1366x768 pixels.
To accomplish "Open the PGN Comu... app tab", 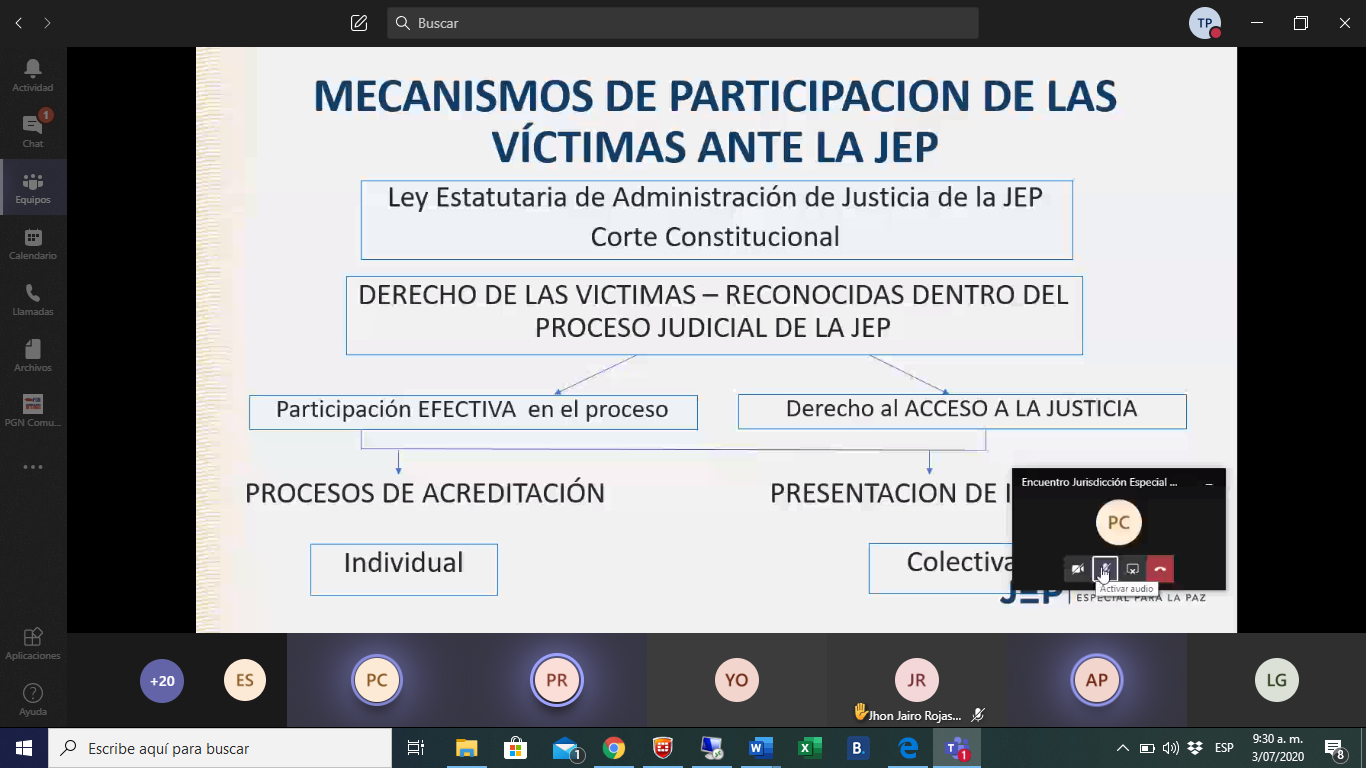I will tap(33, 410).
